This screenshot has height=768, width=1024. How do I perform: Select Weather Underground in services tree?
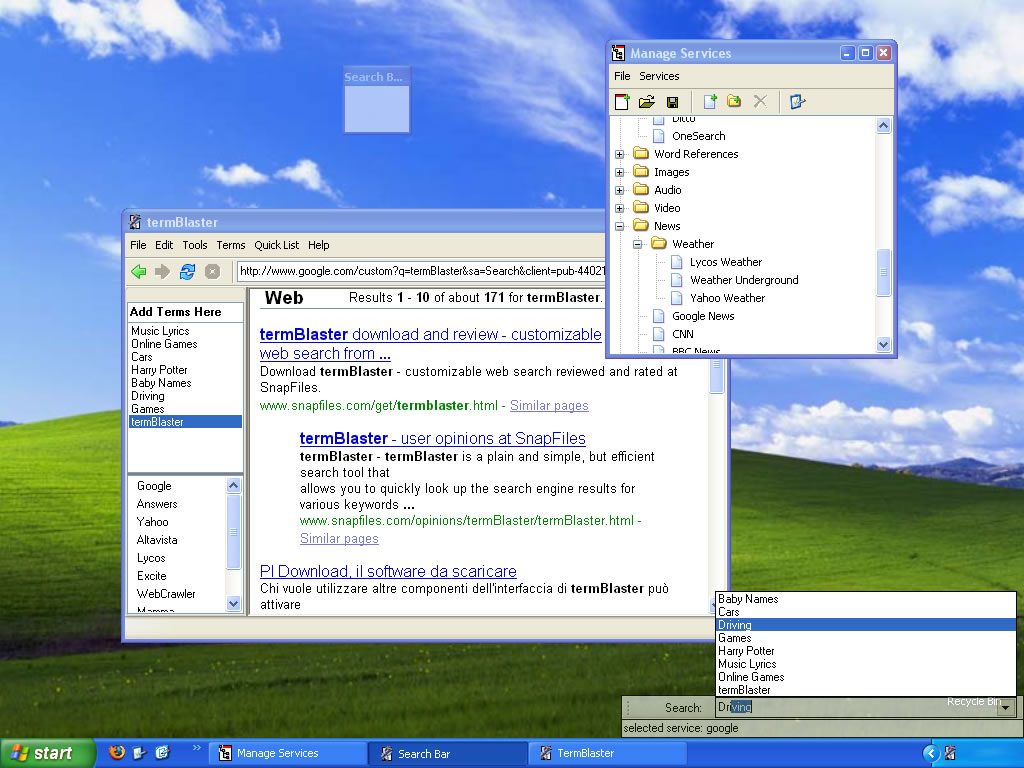(x=744, y=280)
